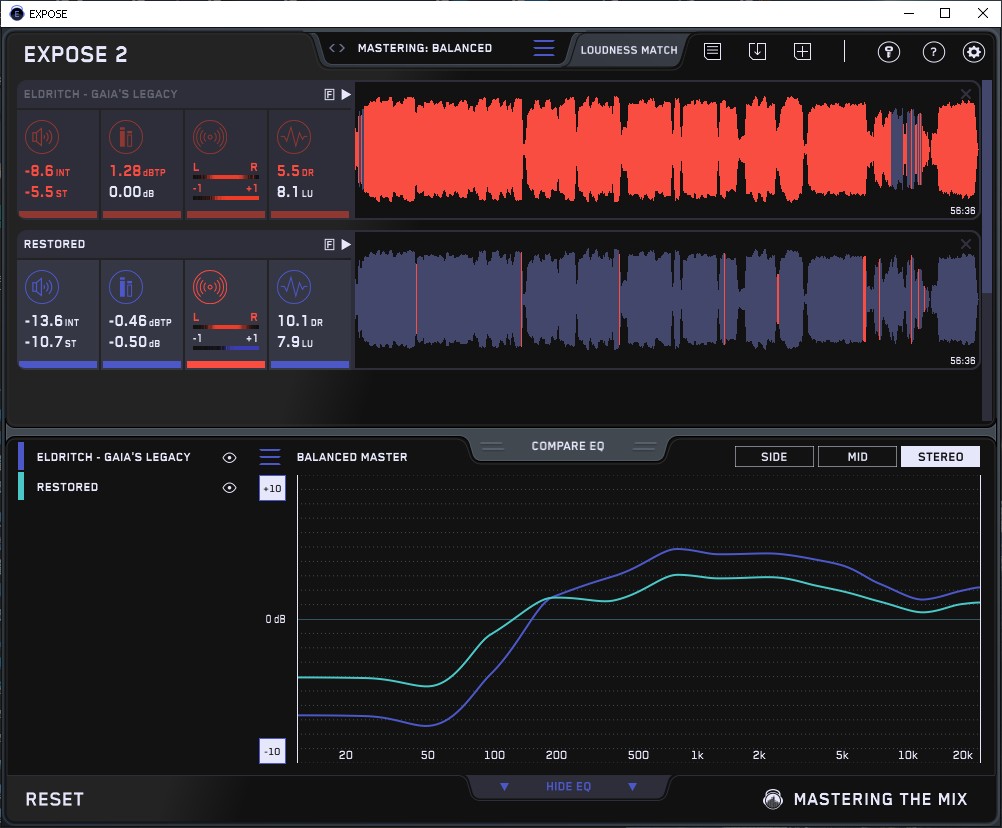
Task: Click the add track plus icon
Action: 802,51
